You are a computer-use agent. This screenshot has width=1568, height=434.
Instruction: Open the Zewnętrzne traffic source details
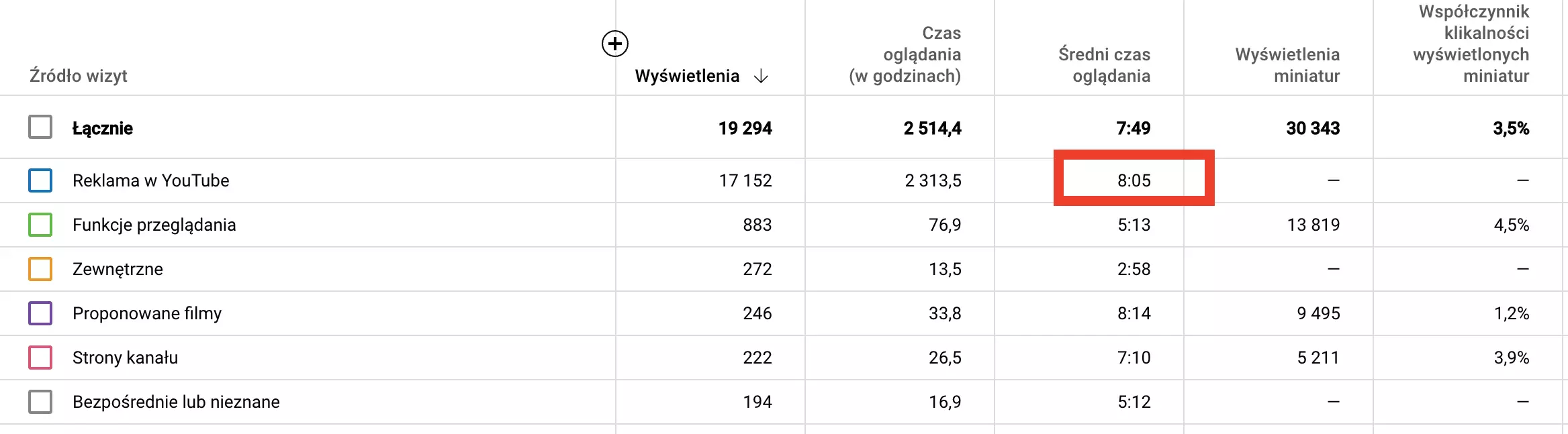[118, 269]
